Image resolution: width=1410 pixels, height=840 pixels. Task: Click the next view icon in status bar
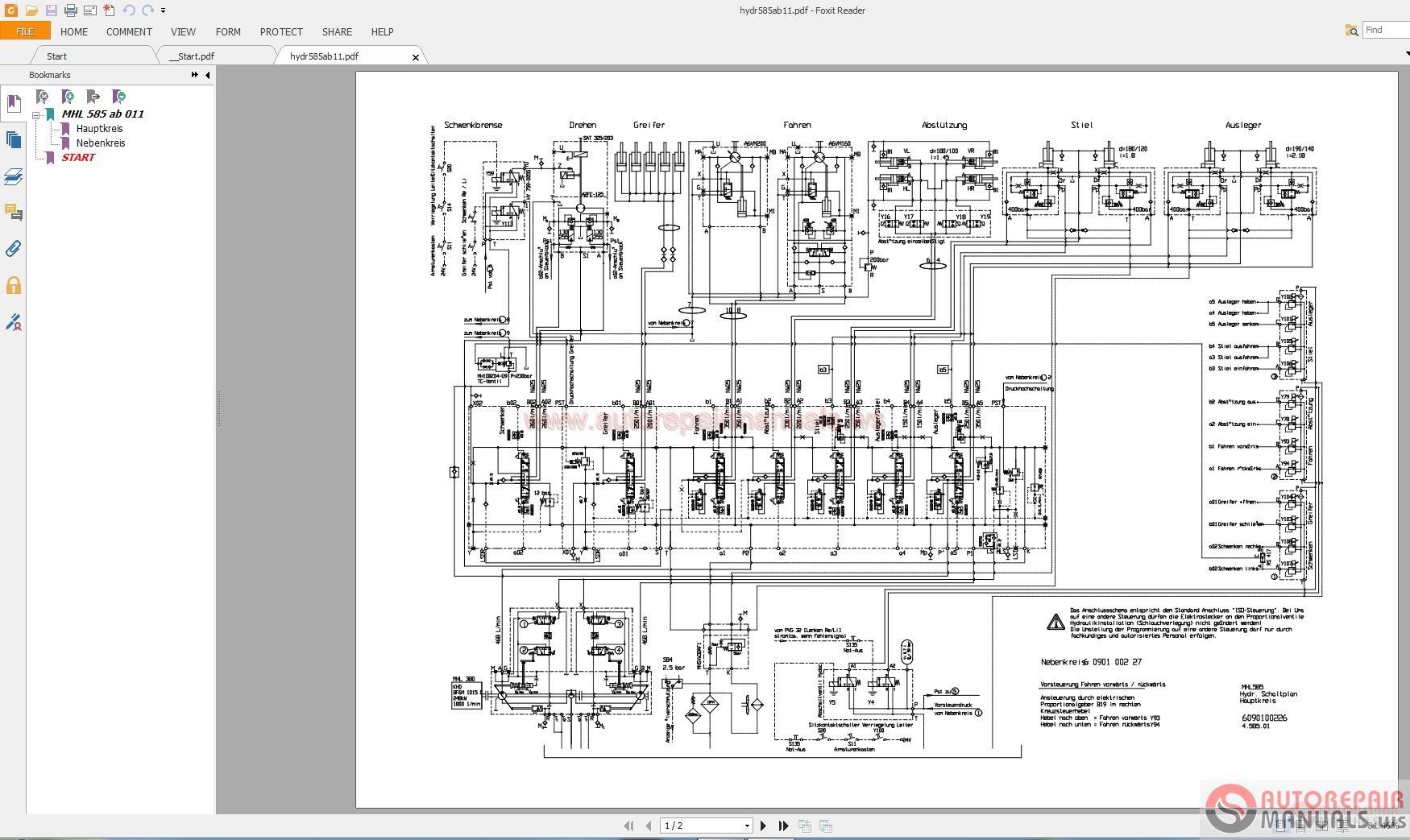pyautogui.click(x=825, y=826)
